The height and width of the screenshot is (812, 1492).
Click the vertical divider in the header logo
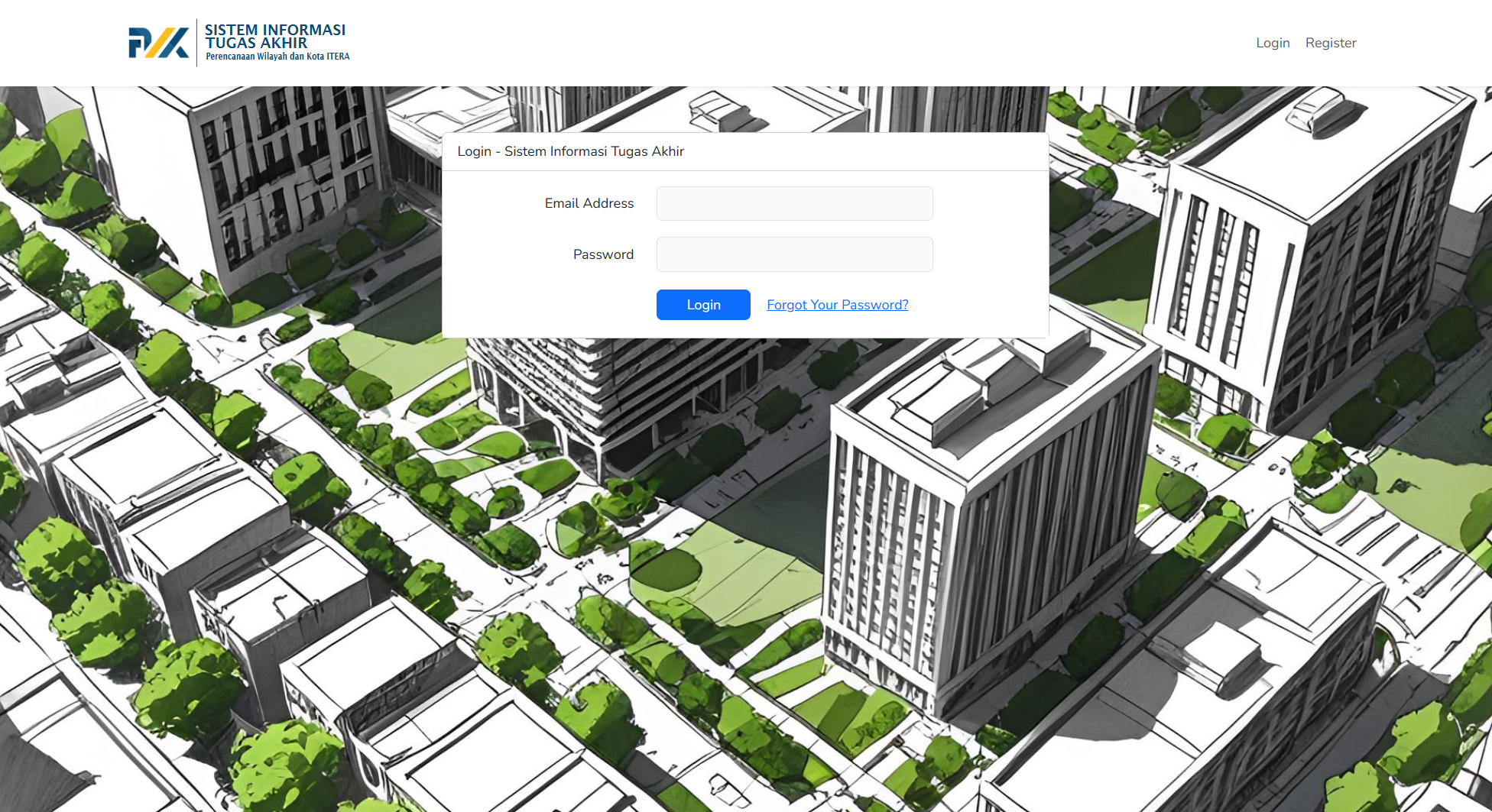pos(197,43)
